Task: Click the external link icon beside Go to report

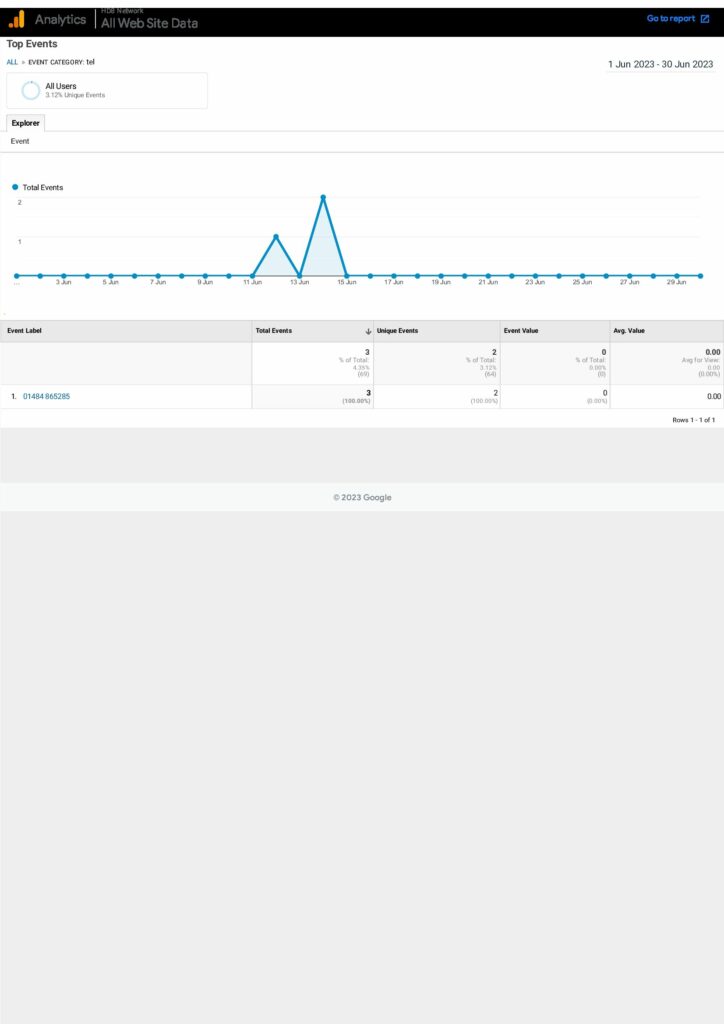Action: click(705, 19)
